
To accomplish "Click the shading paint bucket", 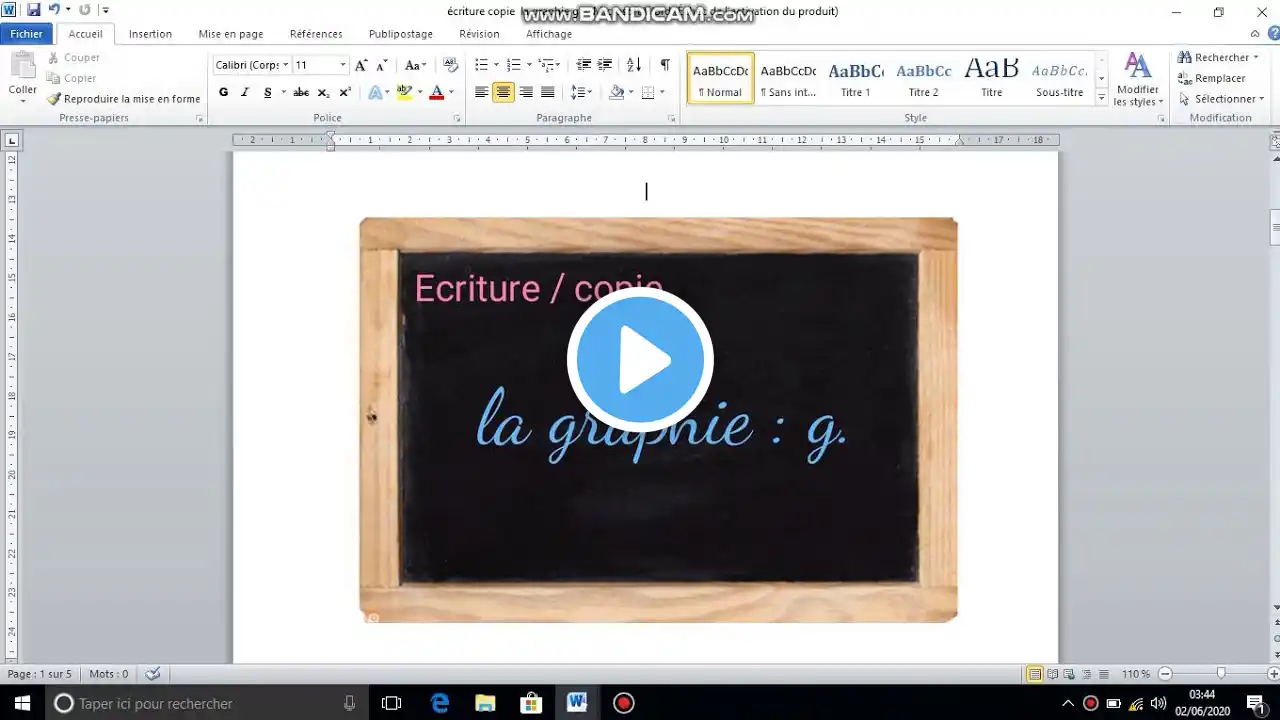I will coord(616,92).
